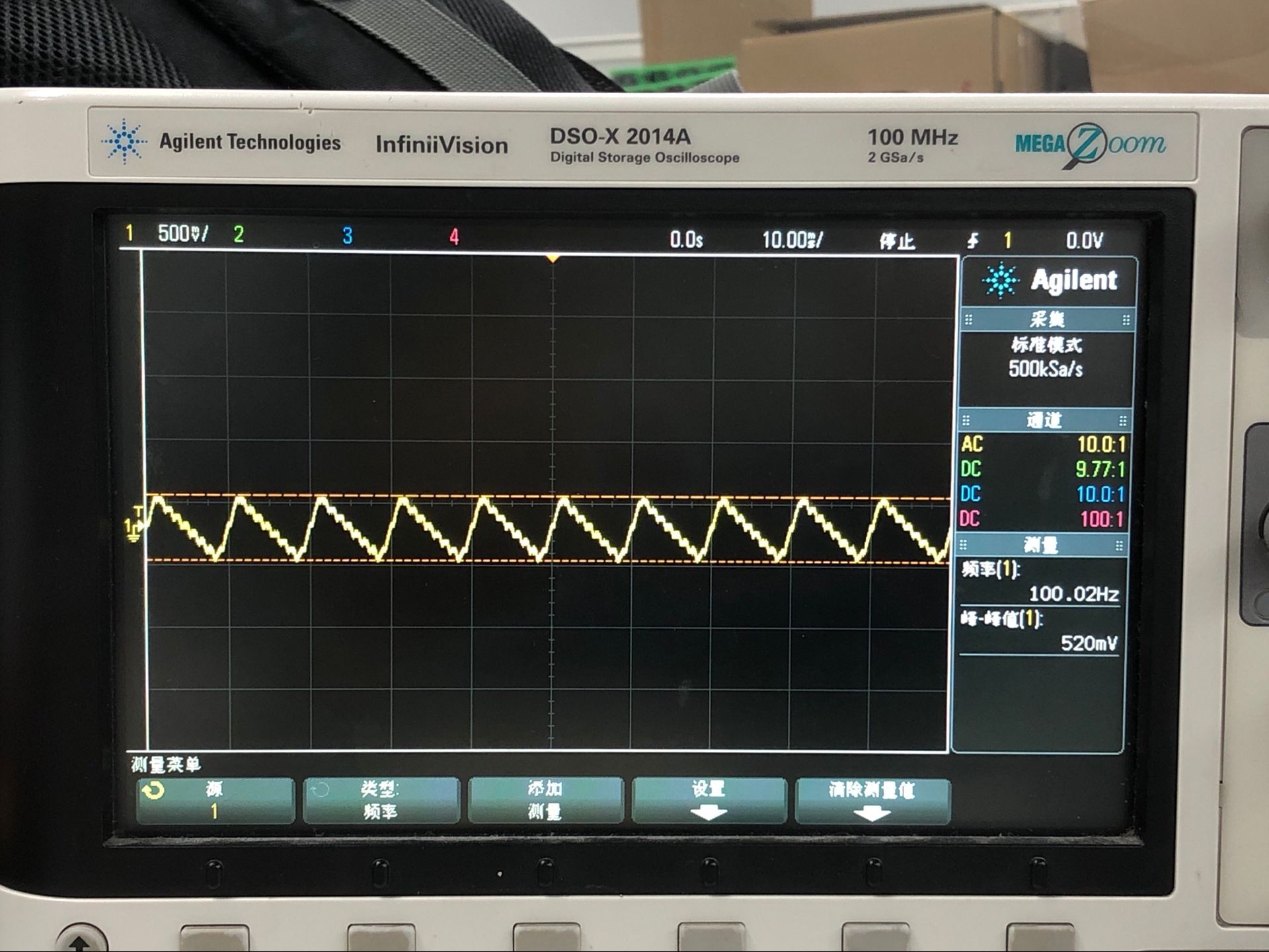
Task: Select channel 3 blue indicator
Action: pos(347,236)
